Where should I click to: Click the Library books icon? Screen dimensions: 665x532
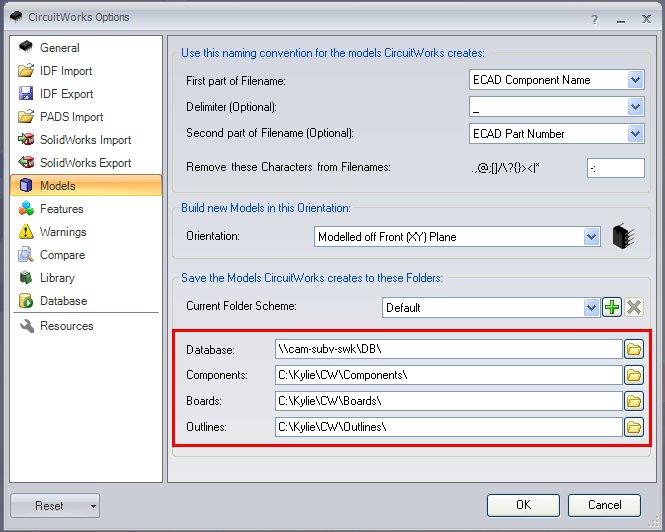pyautogui.click(x=26, y=277)
